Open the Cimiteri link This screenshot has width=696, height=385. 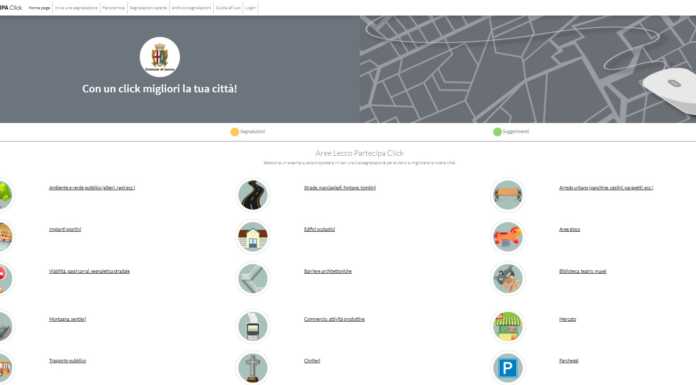pyautogui.click(x=312, y=361)
